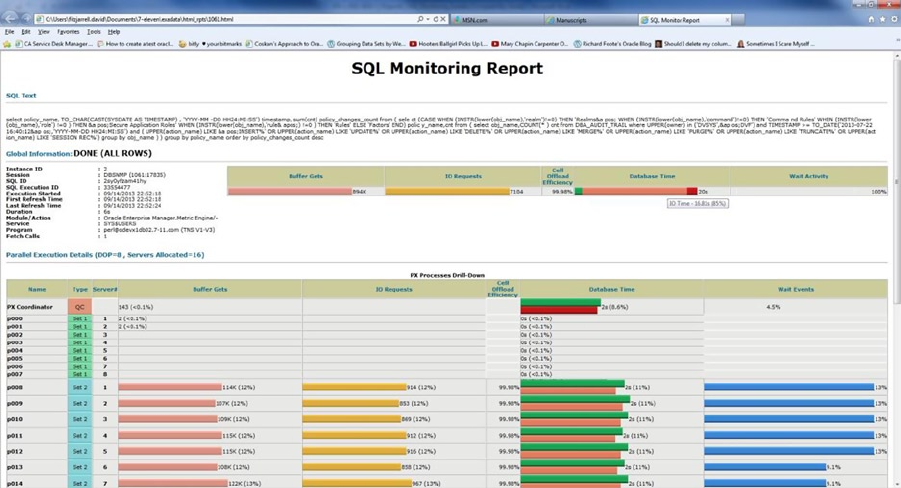The width and height of the screenshot is (901, 488).
Task: Click the p009 Buffer Gets bar (107K)
Action: (x=167, y=404)
